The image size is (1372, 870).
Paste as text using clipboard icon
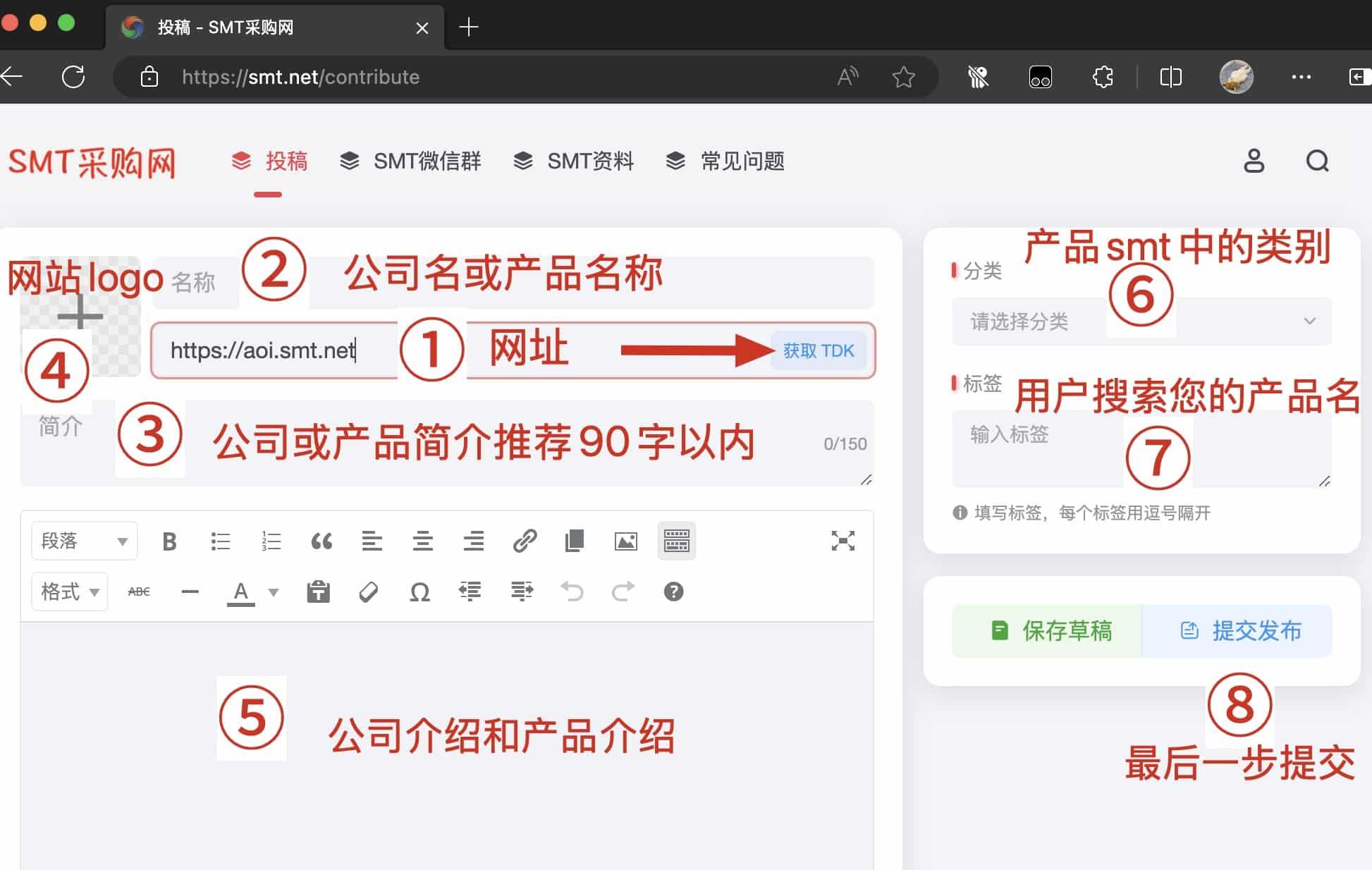coord(319,592)
